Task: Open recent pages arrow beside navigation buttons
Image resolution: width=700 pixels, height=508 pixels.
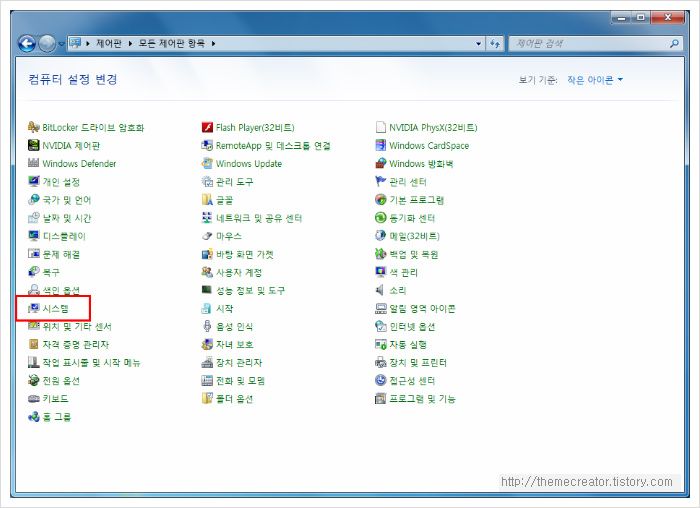Action: (x=61, y=44)
